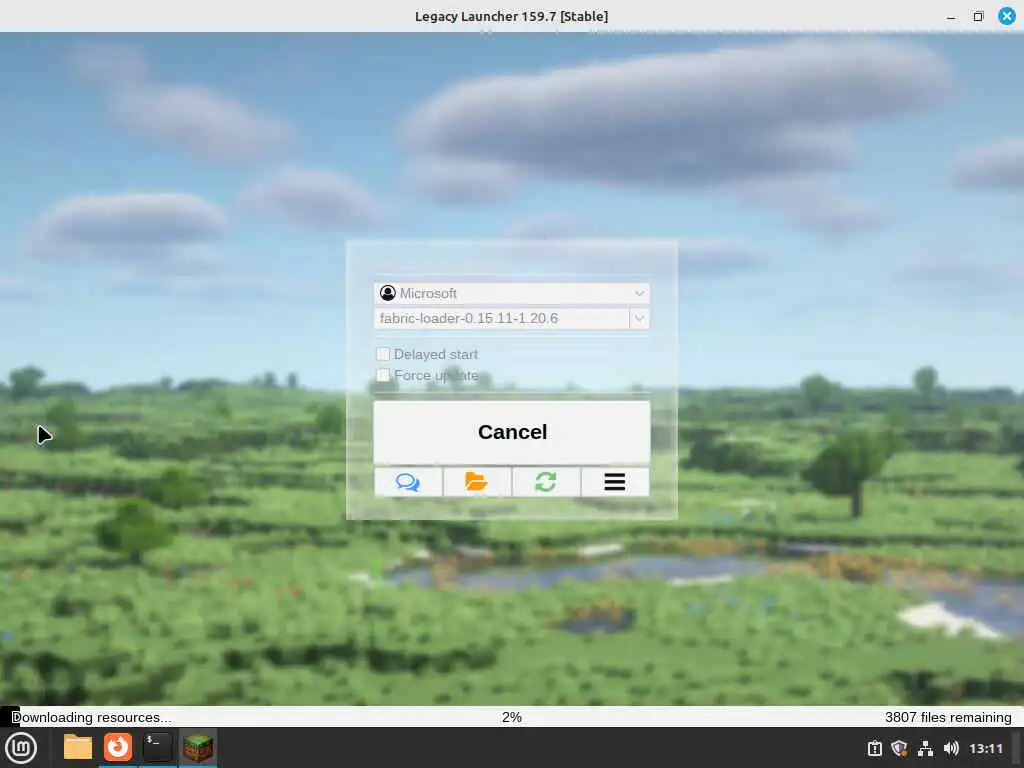This screenshot has width=1024, height=768.
Task: Select the fabric-loader-0.15.11-1.20.6 version field
Action: tap(502, 318)
